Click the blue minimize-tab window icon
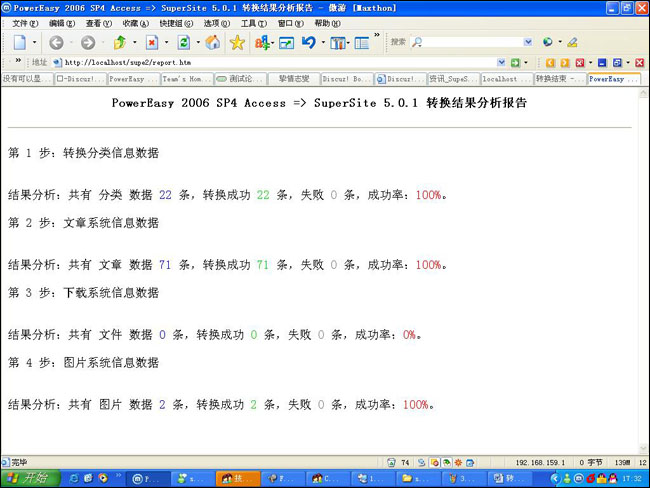 tap(602, 63)
